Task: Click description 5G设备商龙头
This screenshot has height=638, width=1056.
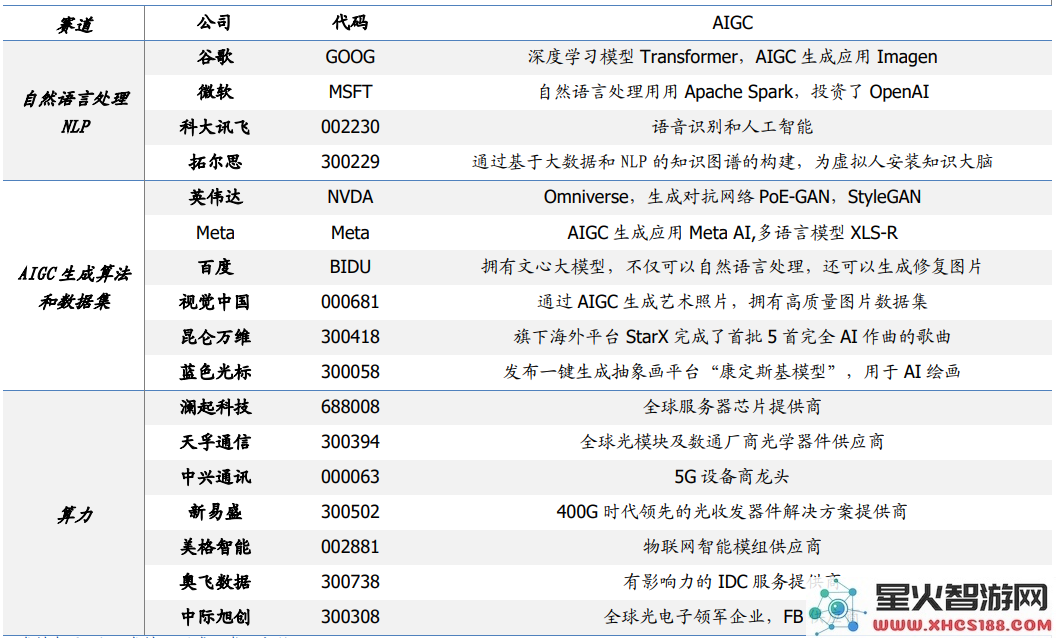Action: click(x=731, y=477)
